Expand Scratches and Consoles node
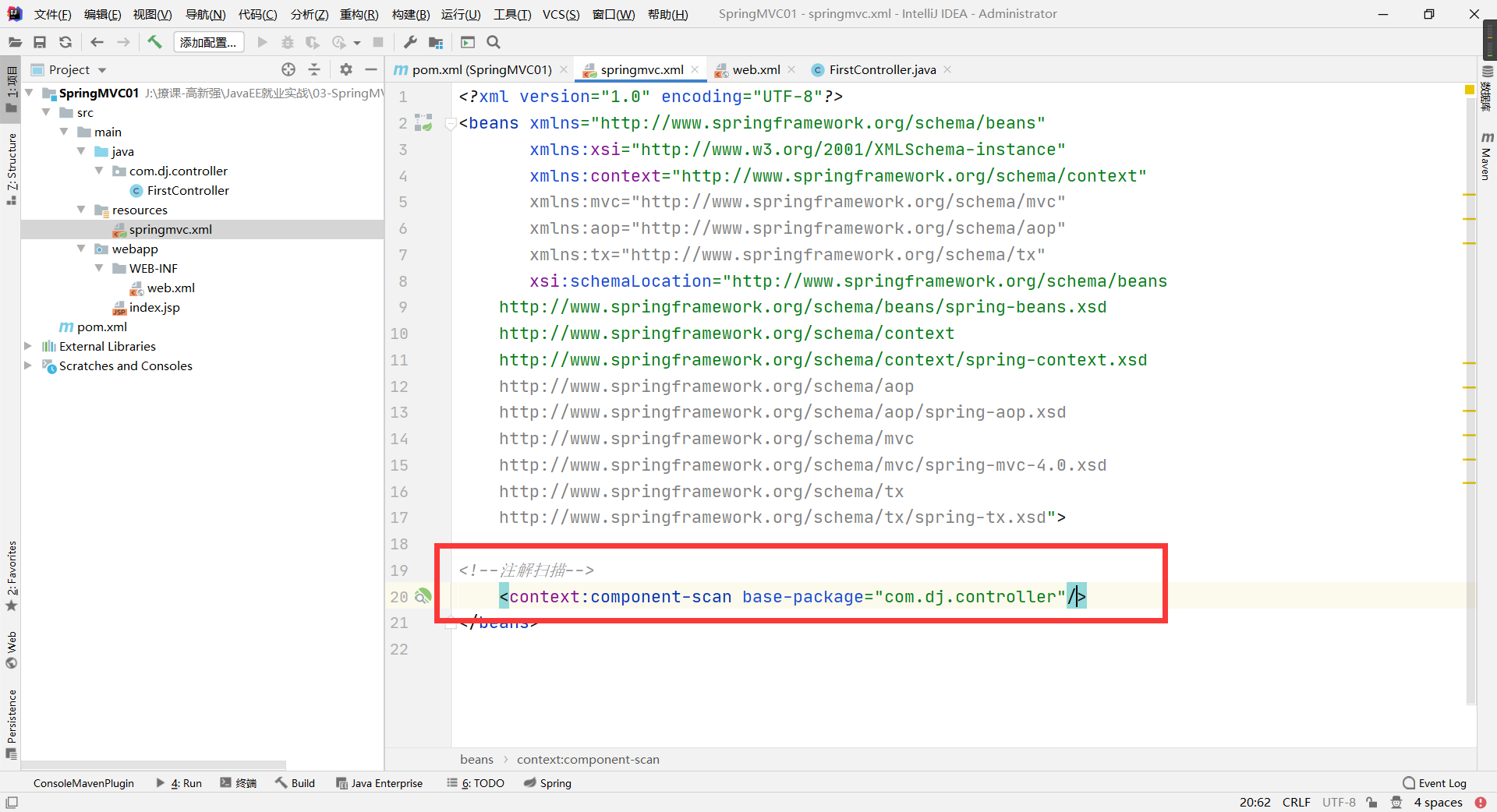The image size is (1497, 812). coord(29,365)
